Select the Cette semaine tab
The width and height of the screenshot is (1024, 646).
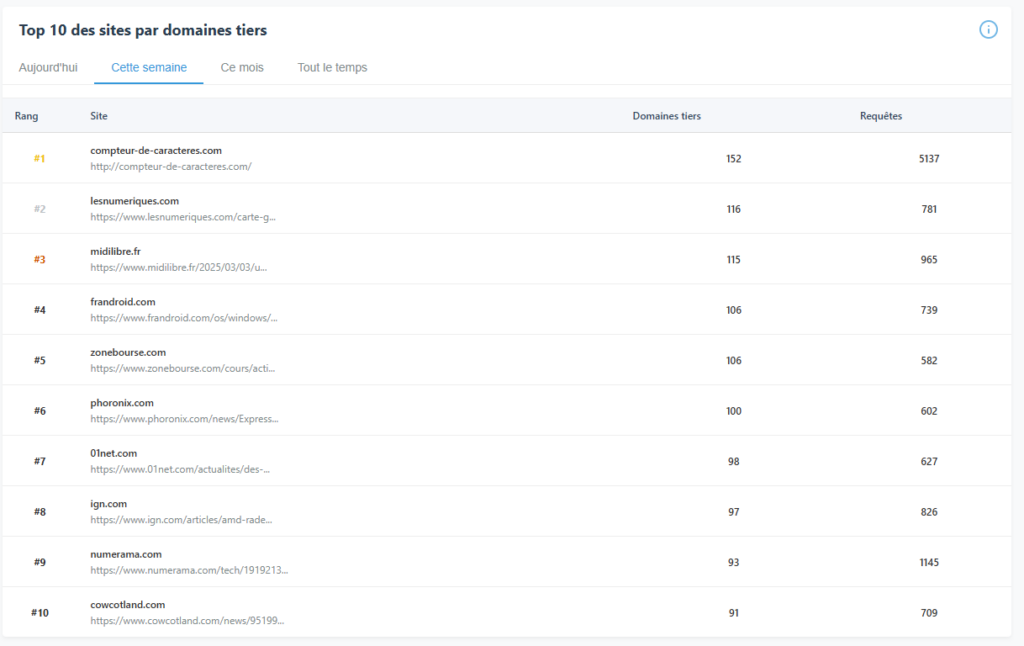149,67
